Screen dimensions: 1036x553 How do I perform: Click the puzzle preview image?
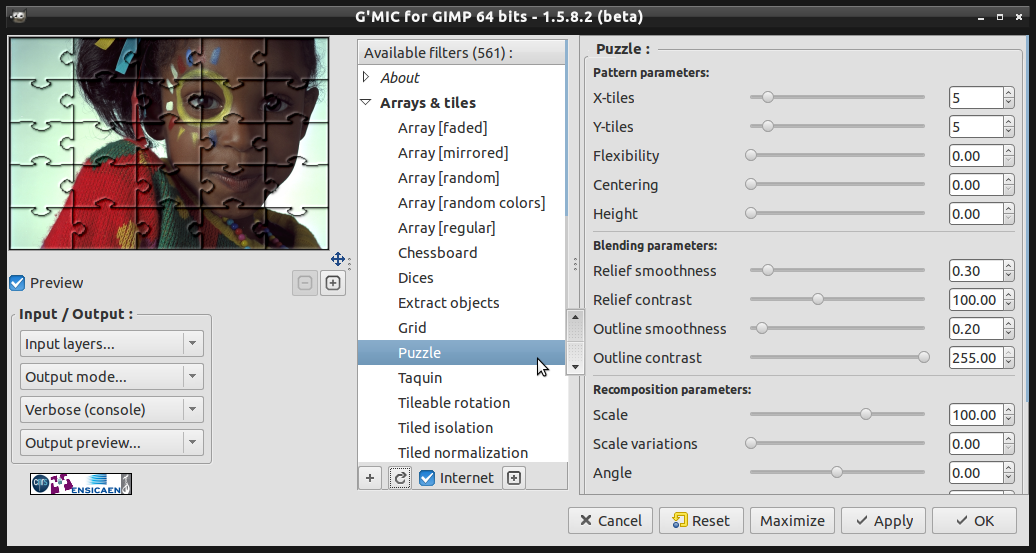[168, 143]
